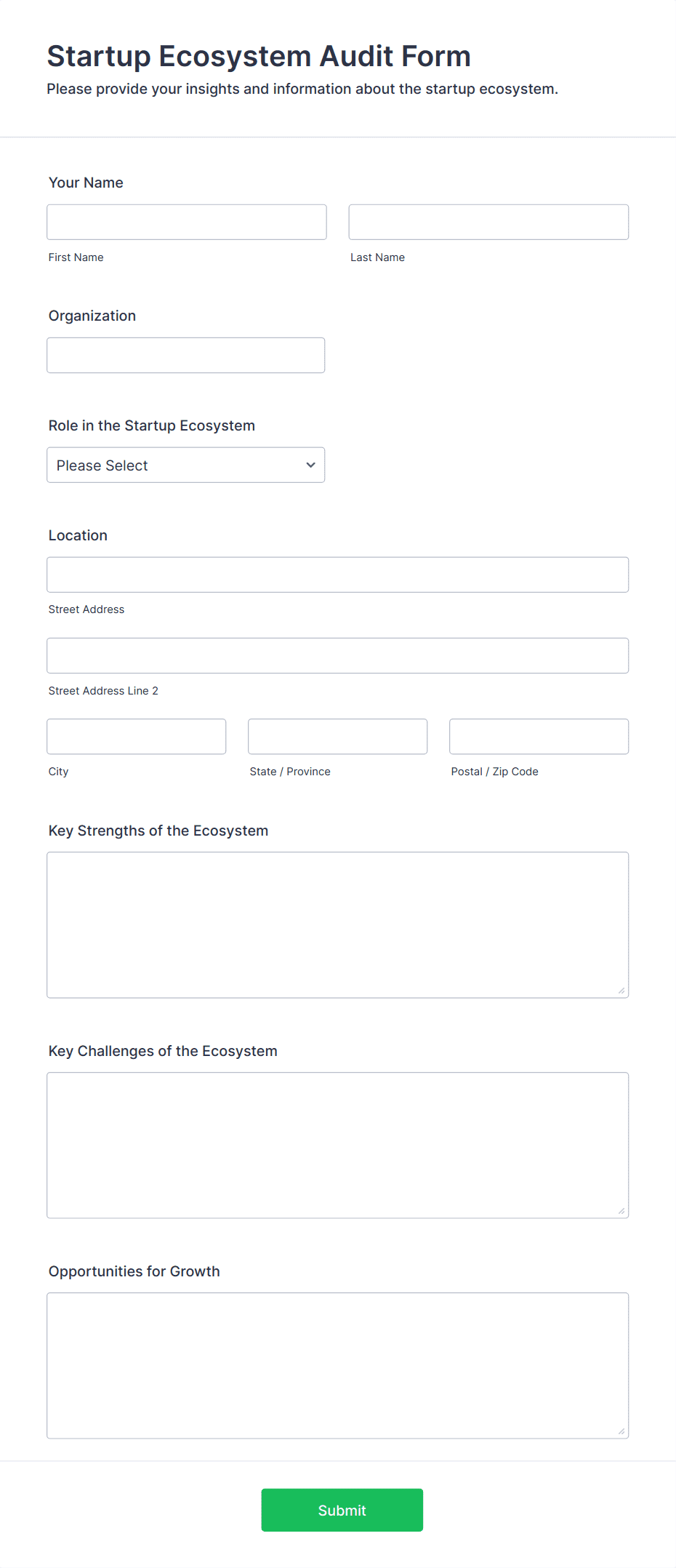
Task: Click the Startup Ecosystem Audit Form heading
Action: [259, 56]
